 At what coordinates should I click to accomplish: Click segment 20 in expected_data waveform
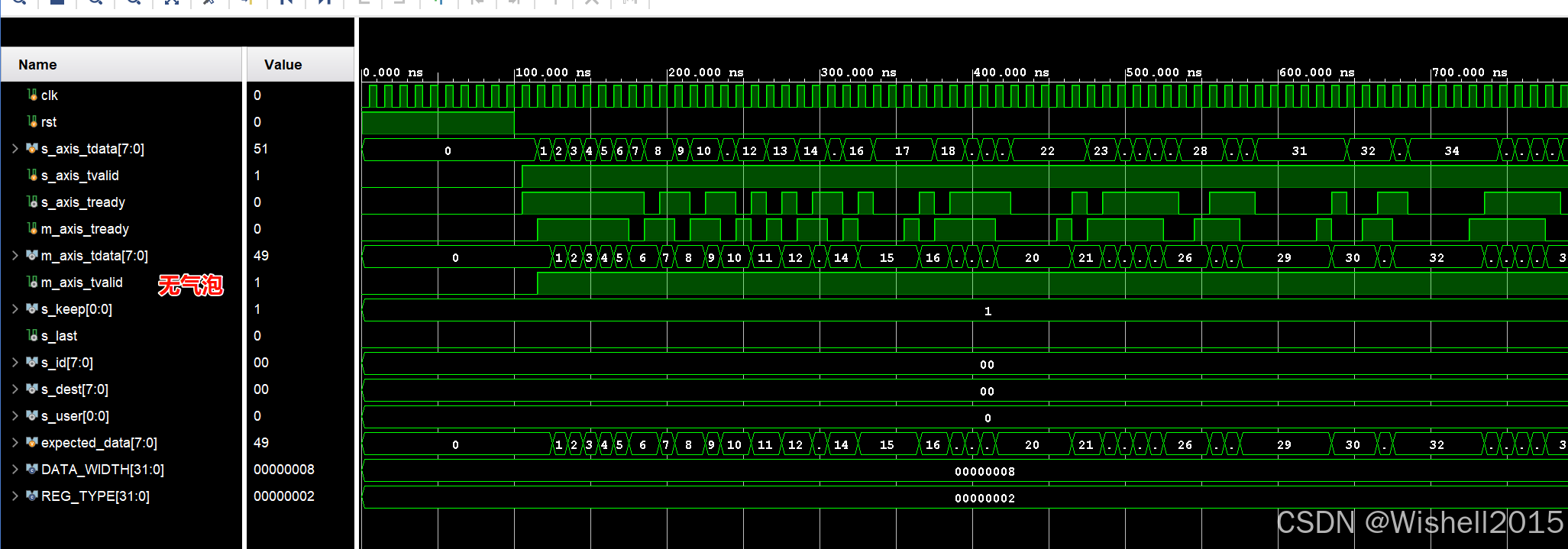click(x=1033, y=444)
